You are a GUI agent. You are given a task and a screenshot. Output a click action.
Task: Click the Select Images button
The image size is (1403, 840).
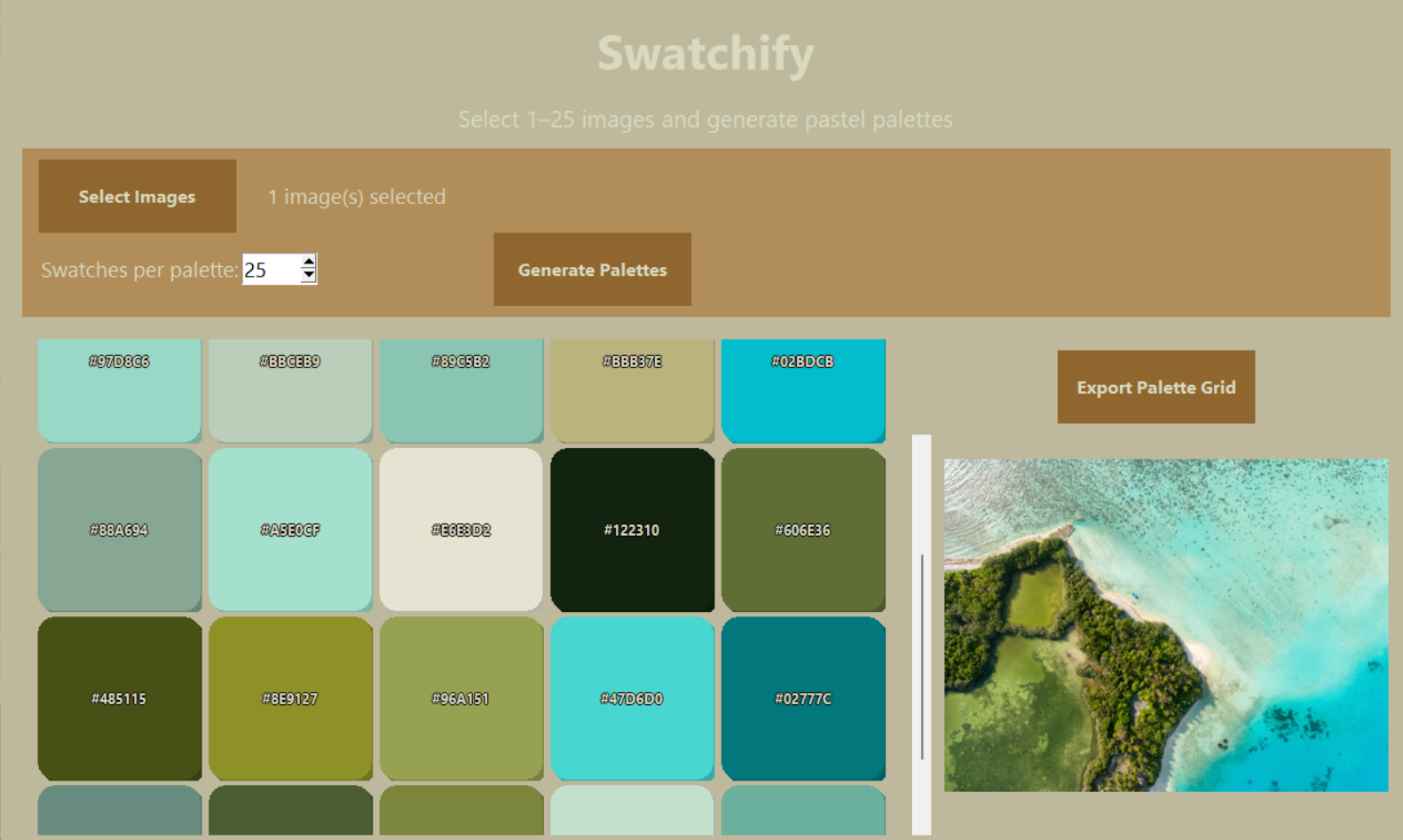click(x=138, y=196)
